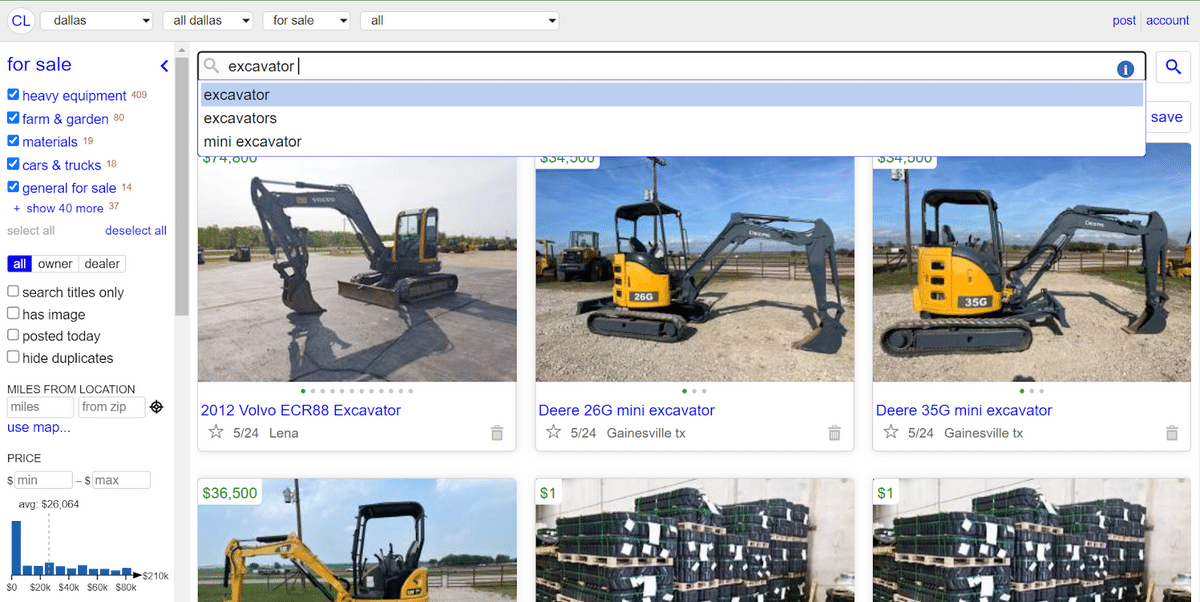Open the for sale section dropdown
Image resolution: width=1200 pixels, height=602 pixels.
[307, 20]
